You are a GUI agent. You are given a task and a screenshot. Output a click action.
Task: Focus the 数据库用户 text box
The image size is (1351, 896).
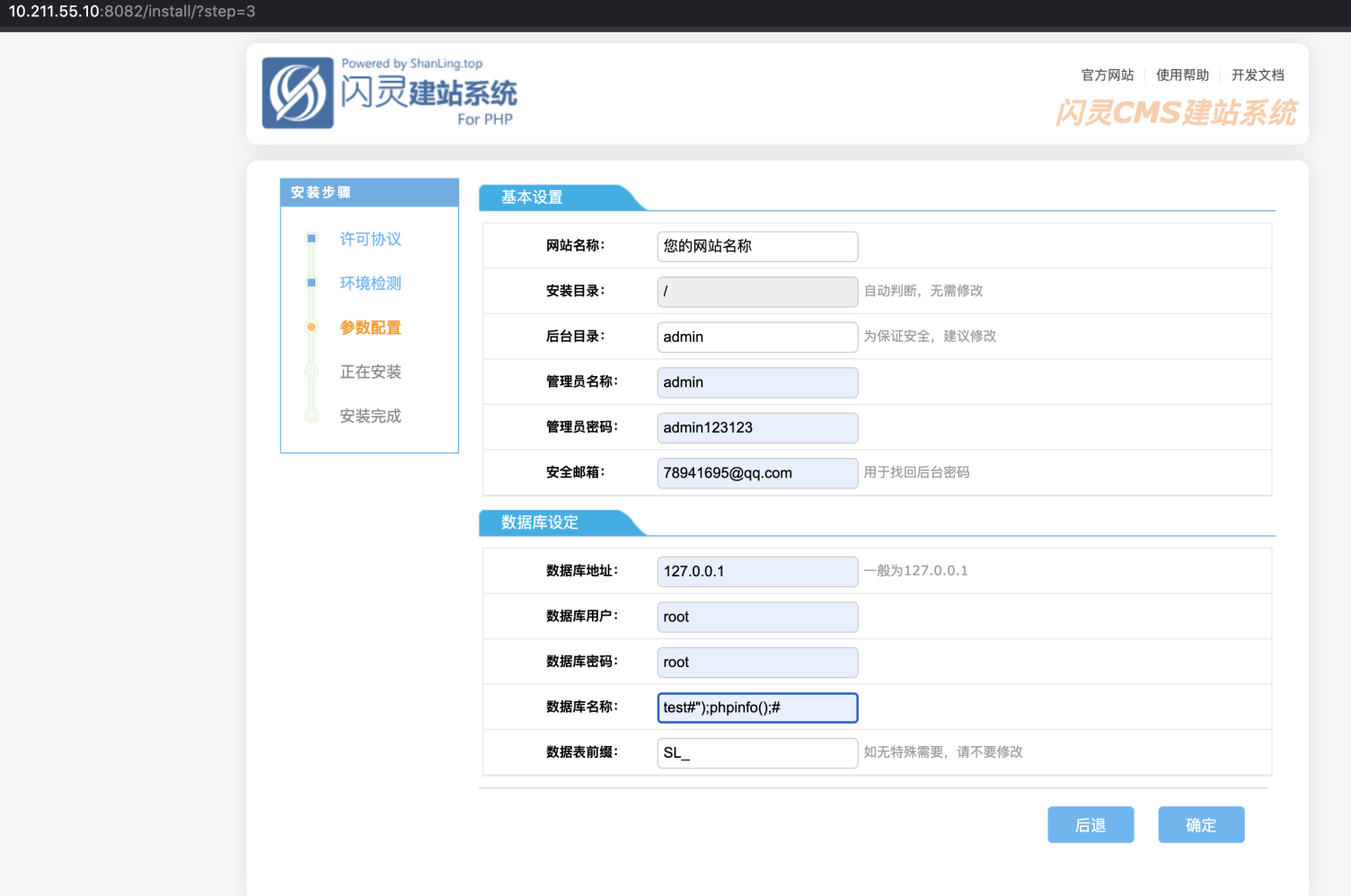point(757,617)
